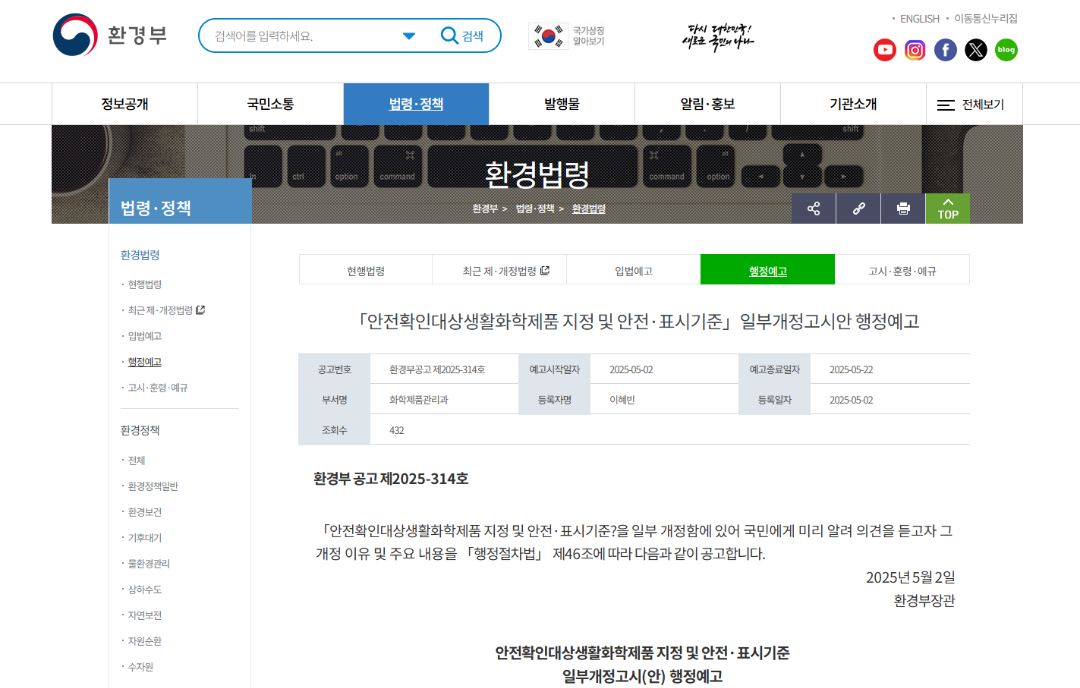The image size is (1080, 688).
Task: Switch to the 입법예고 tab
Action: tap(633, 271)
